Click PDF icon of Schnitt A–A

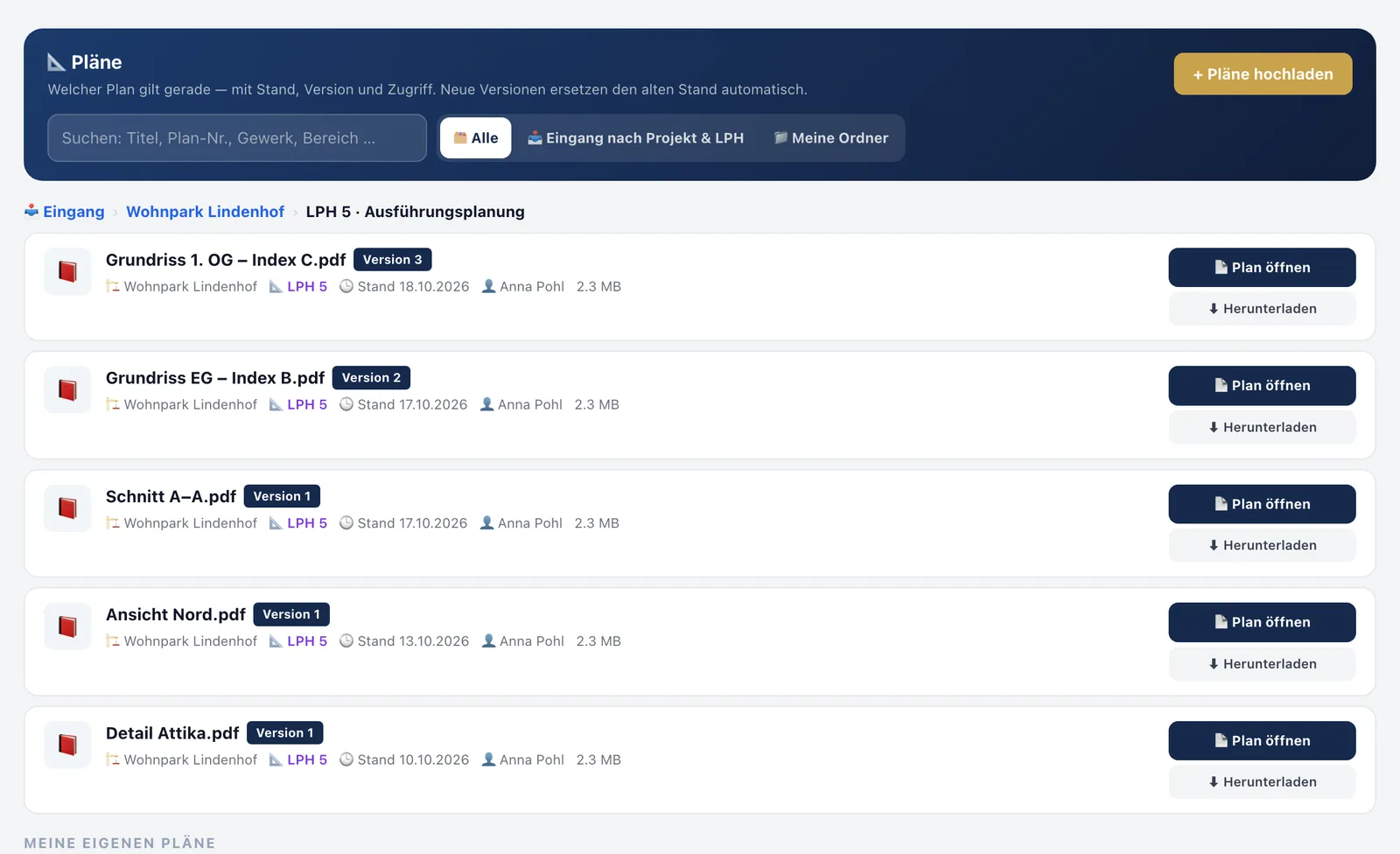[x=67, y=508]
